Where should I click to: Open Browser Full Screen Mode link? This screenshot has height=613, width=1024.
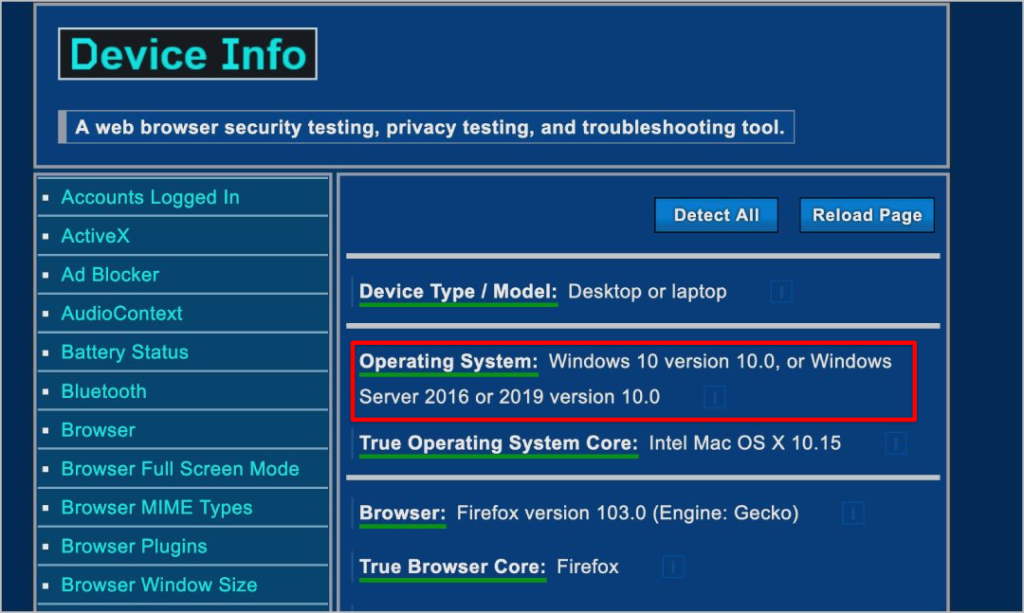[x=180, y=469]
